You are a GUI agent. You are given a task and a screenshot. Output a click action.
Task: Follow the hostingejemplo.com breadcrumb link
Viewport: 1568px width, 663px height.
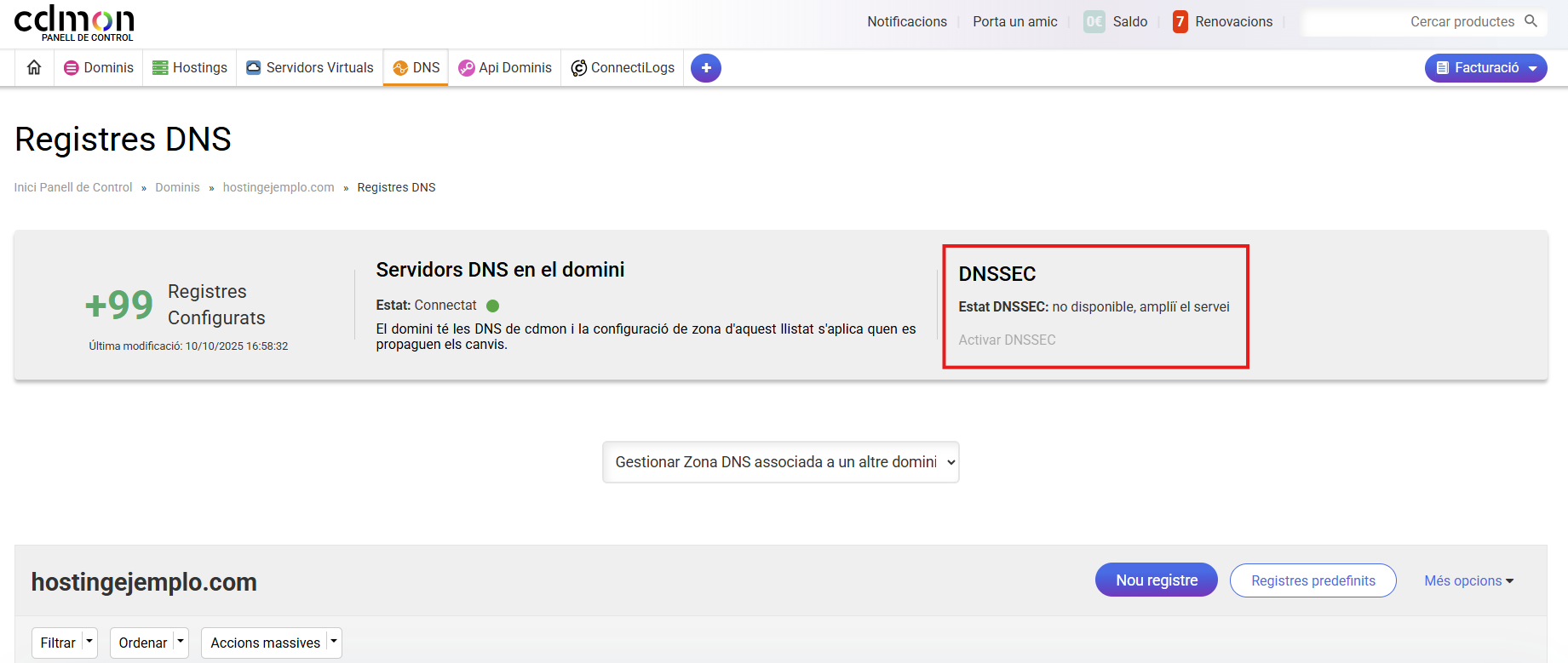pos(279,187)
